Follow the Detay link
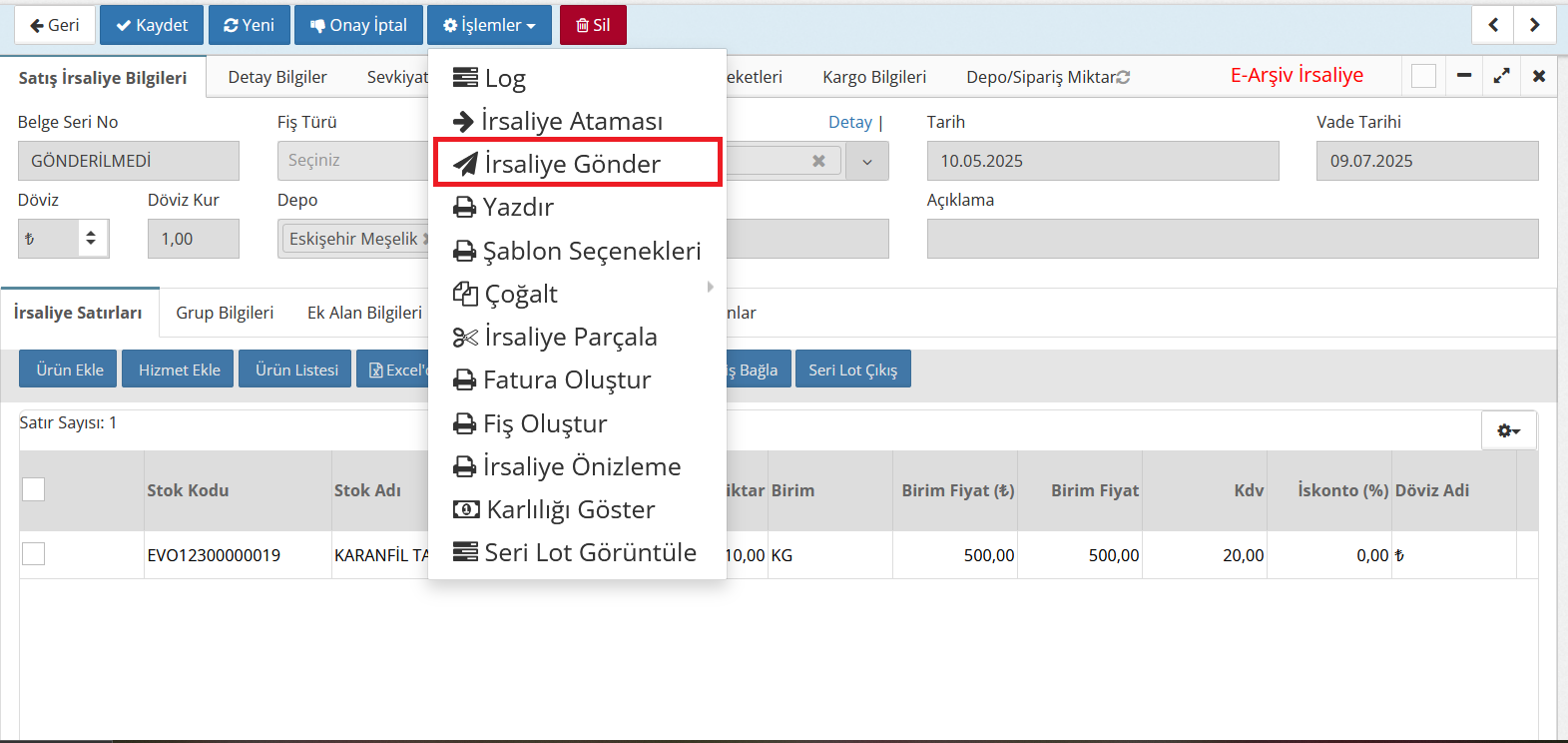 pyautogui.click(x=850, y=122)
